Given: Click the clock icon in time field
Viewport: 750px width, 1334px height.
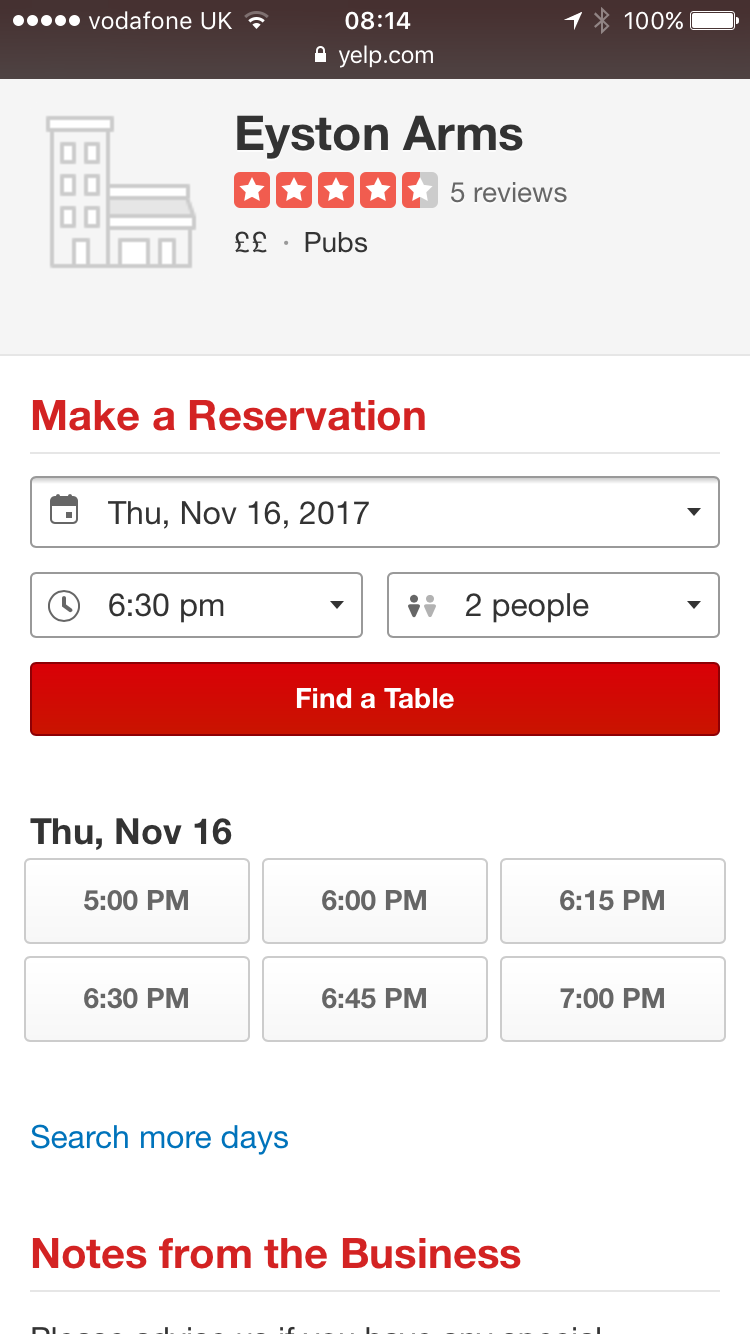Looking at the screenshot, I should [64, 605].
